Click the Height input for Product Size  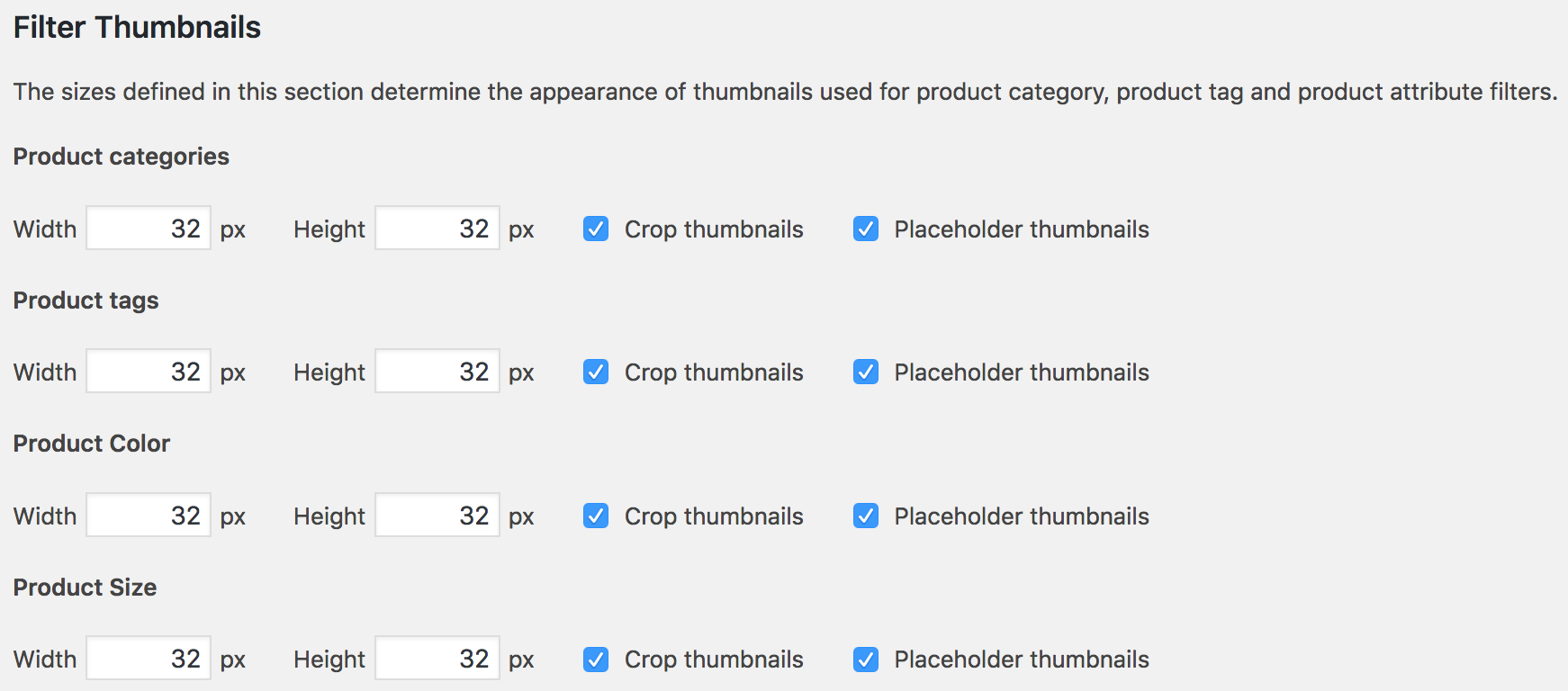pyautogui.click(x=437, y=658)
